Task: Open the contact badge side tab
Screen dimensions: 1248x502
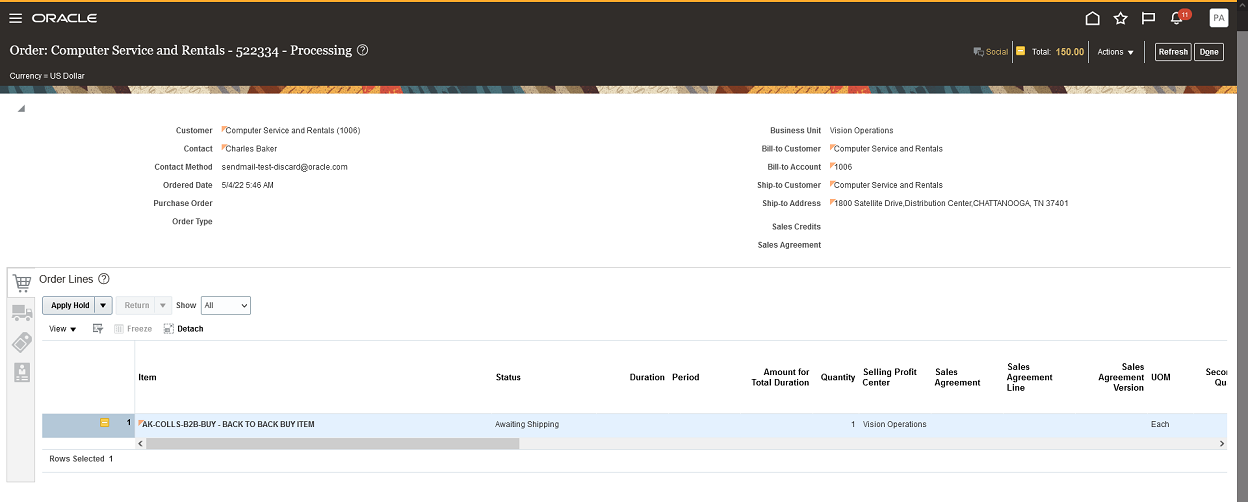Action: 21,372
